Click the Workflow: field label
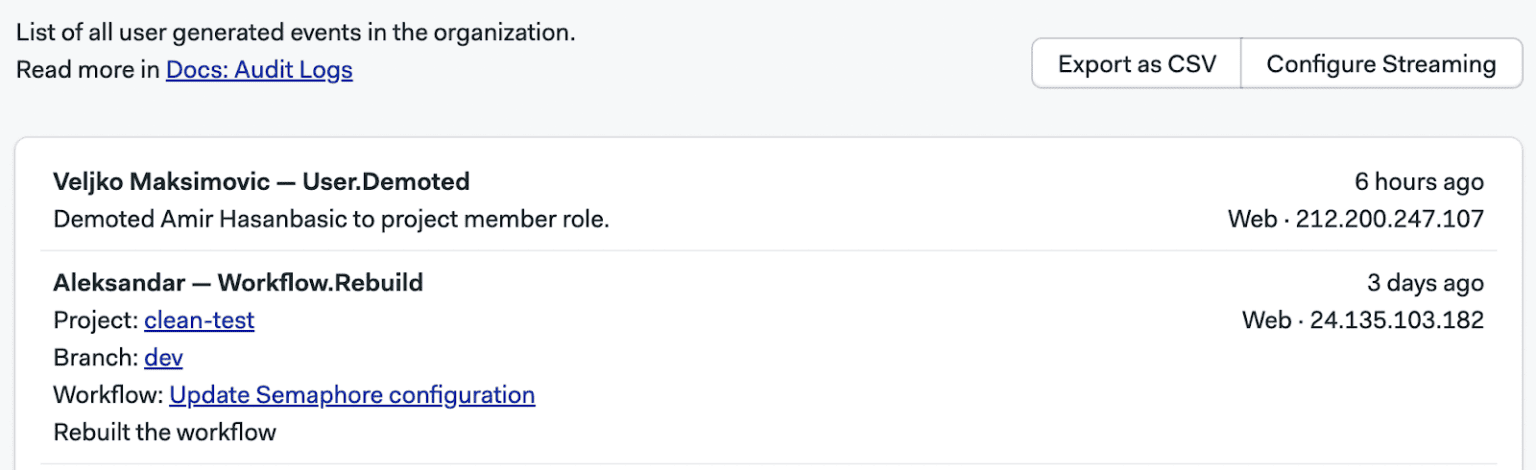The height and width of the screenshot is (470, 1536). (108, 395)
